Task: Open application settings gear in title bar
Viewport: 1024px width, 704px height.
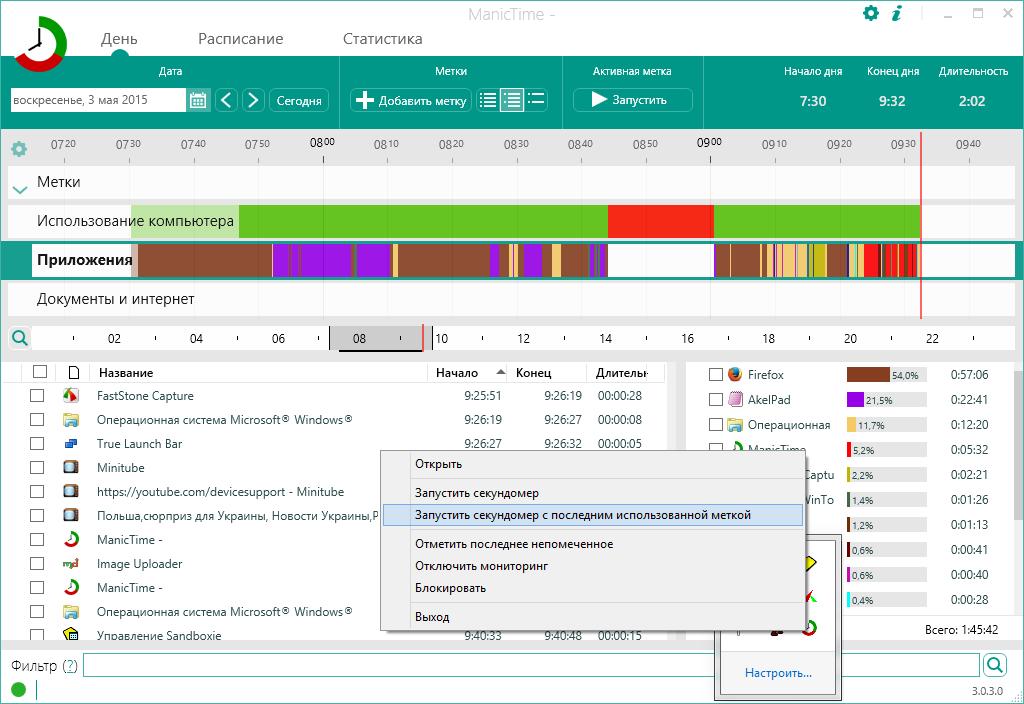Action: 871,14
